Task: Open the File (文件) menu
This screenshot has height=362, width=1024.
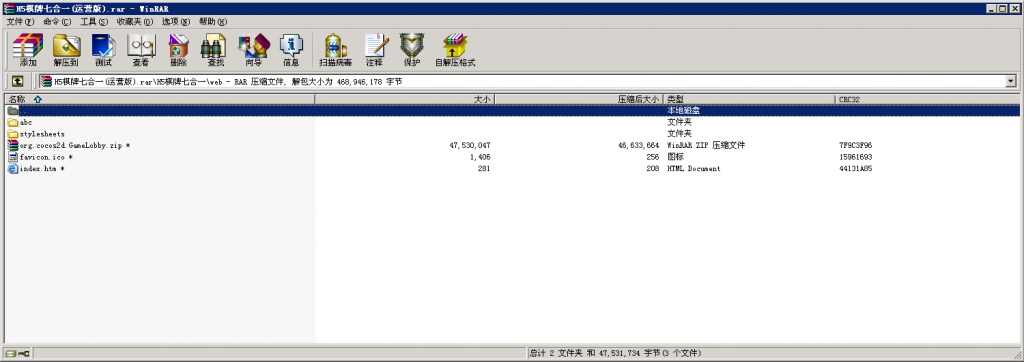Action: pyautogui.click(x=20, y=22)
